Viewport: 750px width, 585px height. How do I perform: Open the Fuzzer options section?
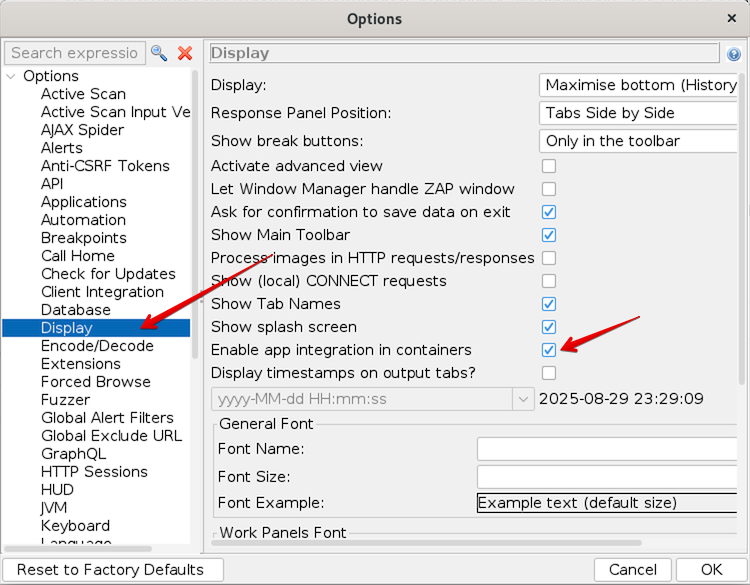[x=66, y=400]
